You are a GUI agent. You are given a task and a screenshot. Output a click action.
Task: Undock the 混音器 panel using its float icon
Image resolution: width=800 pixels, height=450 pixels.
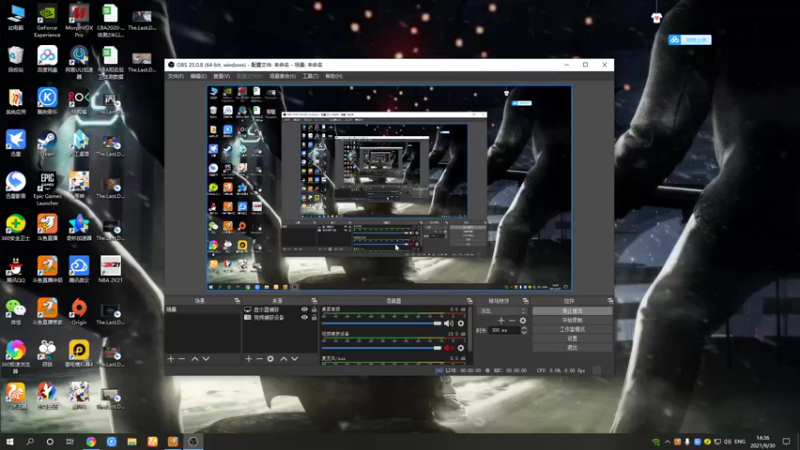click(471, 300)
